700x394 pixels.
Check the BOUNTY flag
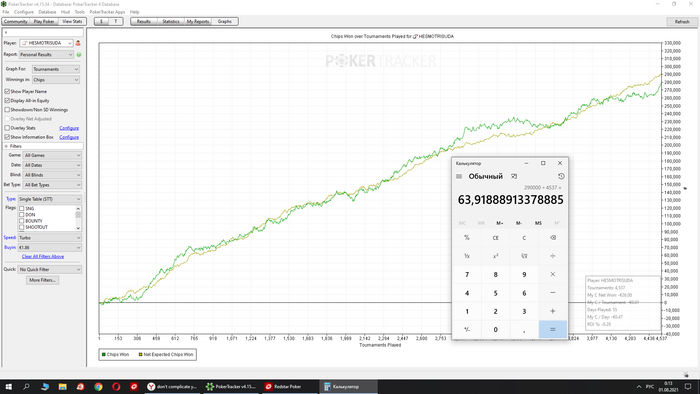(21, 221)
